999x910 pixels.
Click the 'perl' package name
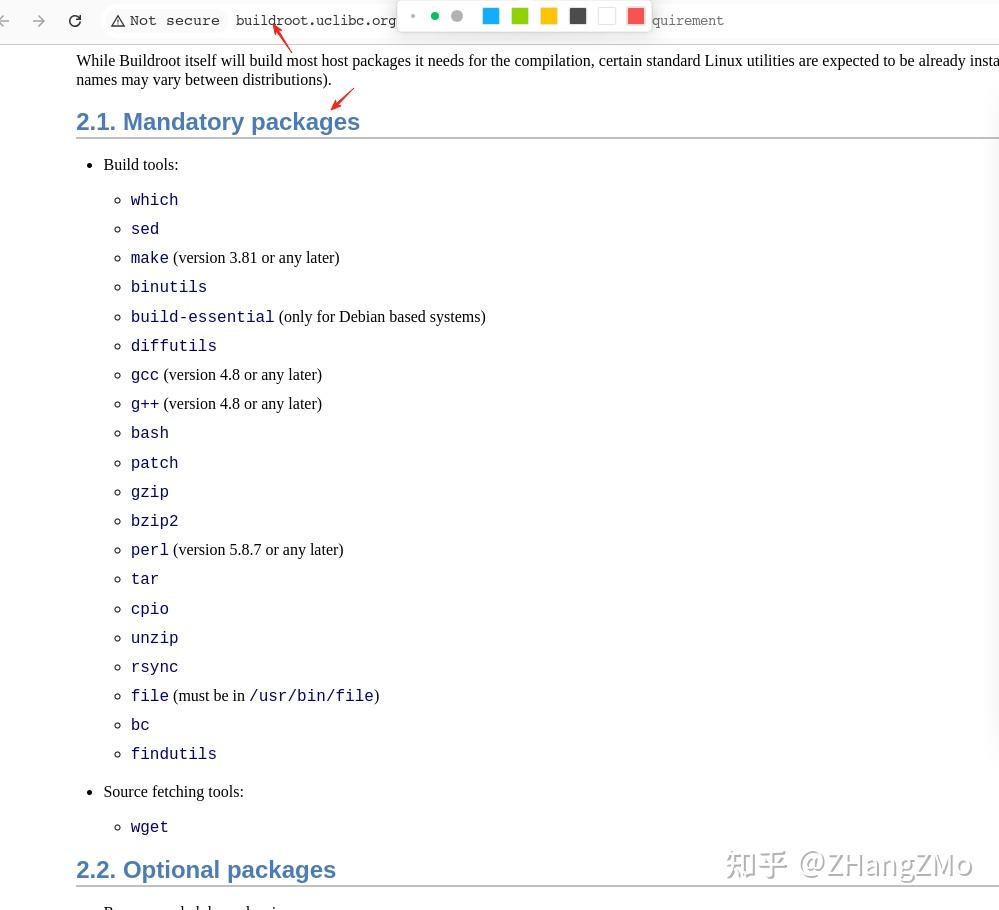(x=150, y=550)
